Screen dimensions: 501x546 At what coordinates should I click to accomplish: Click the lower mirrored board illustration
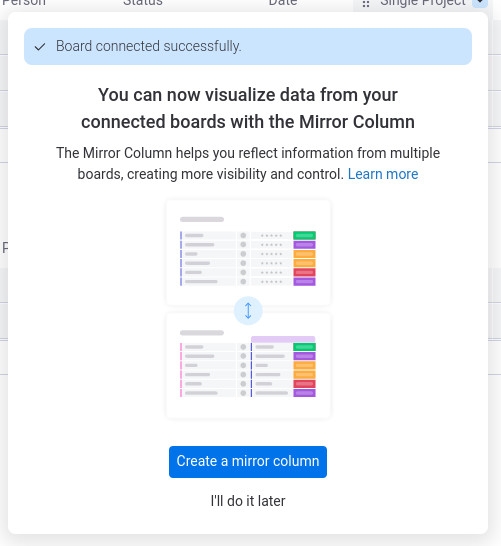point(248,366)
